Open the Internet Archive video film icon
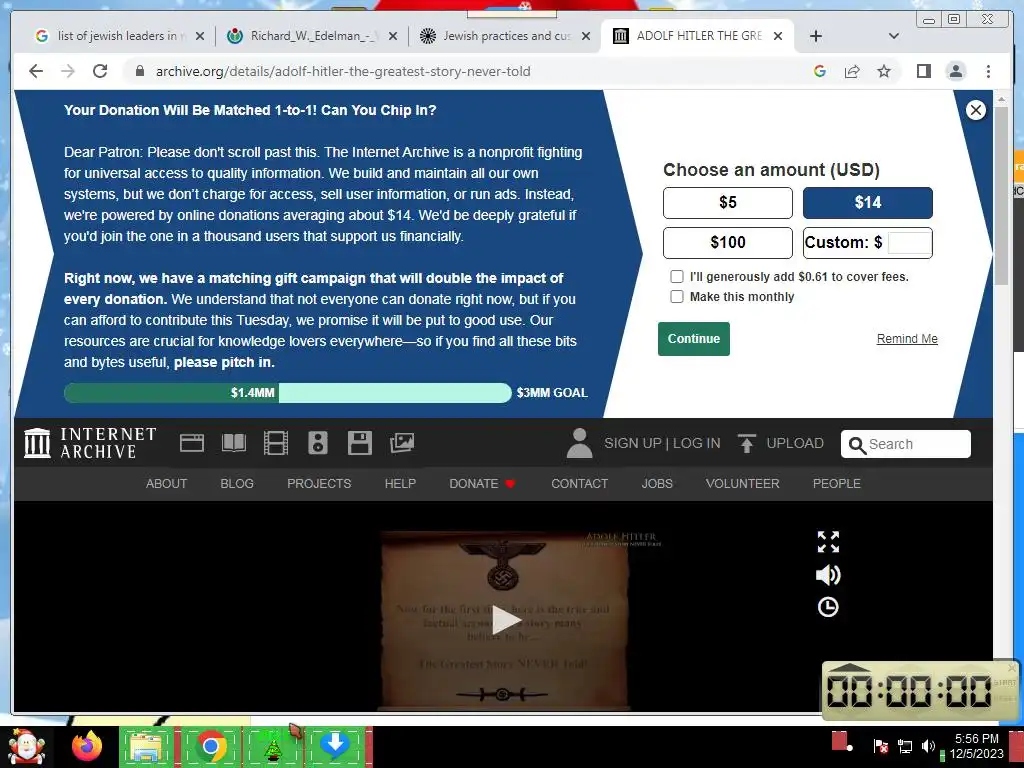 276,443
